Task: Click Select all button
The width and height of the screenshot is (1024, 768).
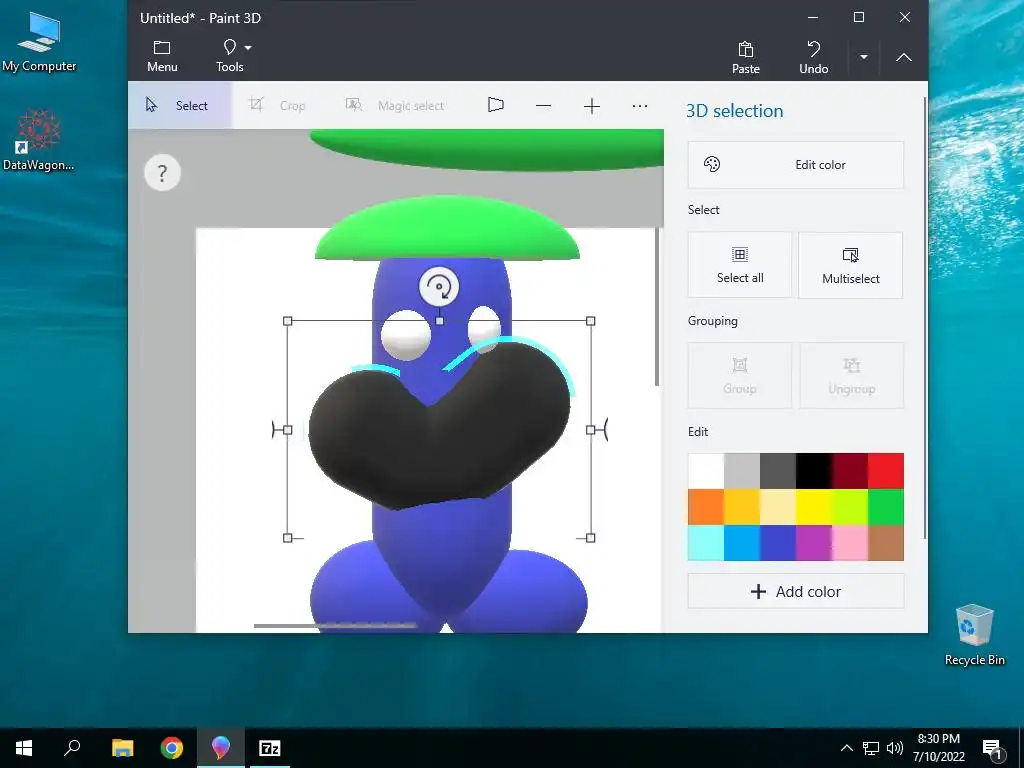Action: [740, 264]
